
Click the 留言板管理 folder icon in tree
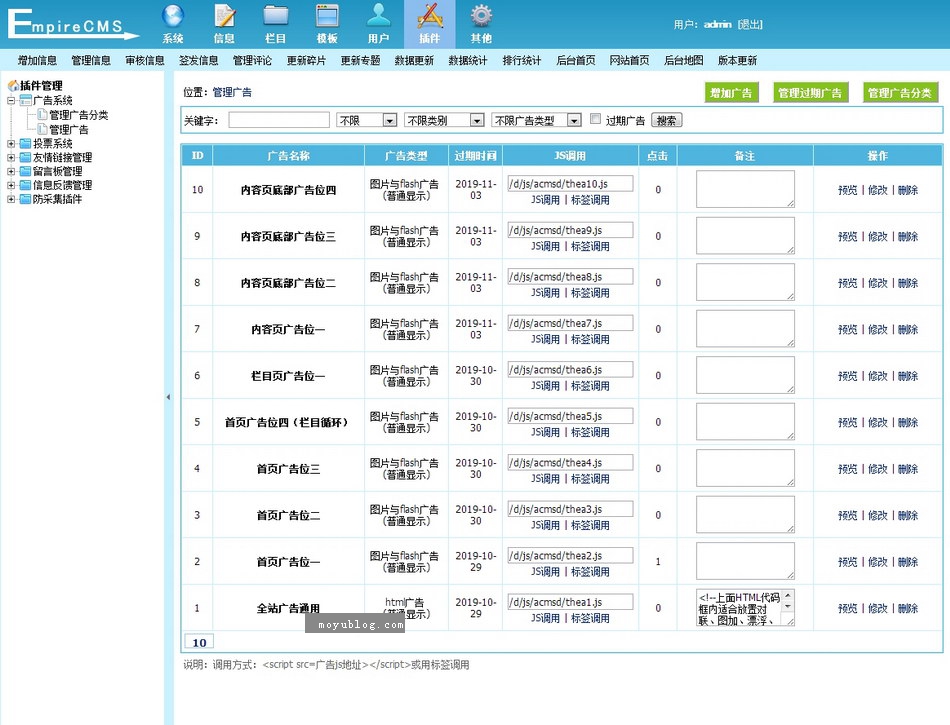click(25, 171)
